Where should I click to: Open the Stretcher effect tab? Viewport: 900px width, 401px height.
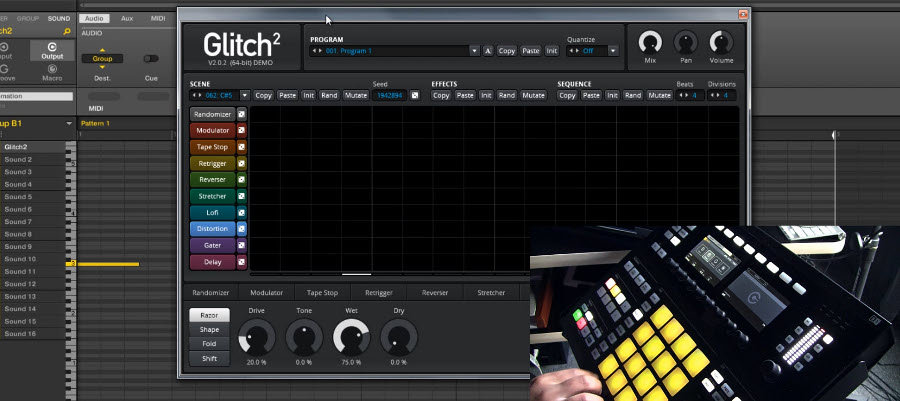[491, 293]
